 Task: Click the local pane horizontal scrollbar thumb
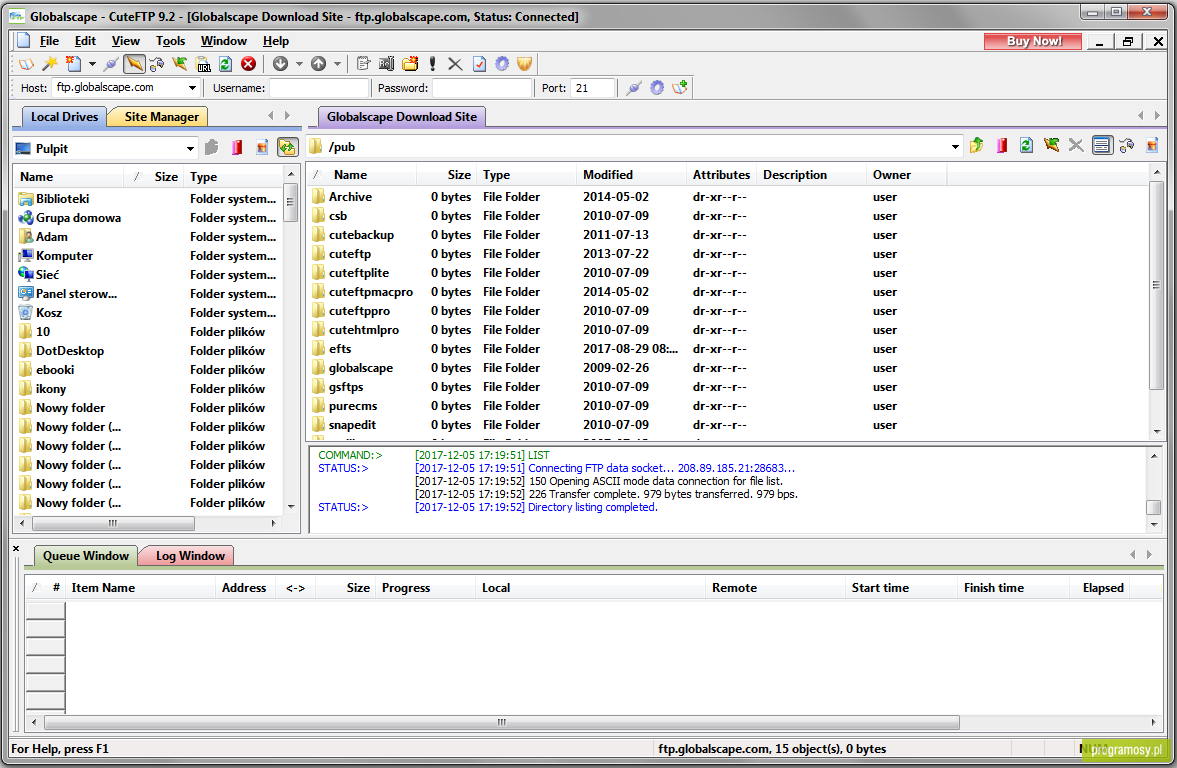(113, 523)
